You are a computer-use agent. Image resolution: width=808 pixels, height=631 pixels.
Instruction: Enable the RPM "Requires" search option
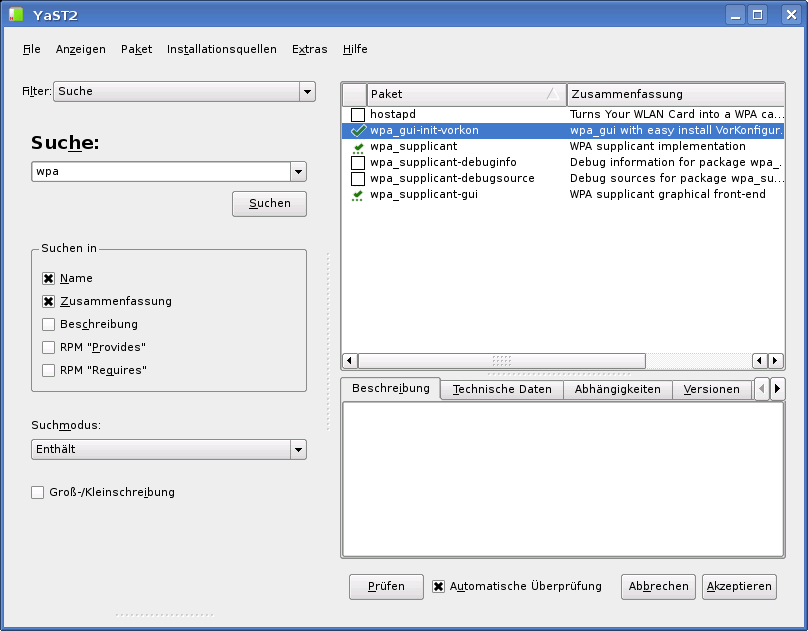pyautogui.click(x=48, y=370)
